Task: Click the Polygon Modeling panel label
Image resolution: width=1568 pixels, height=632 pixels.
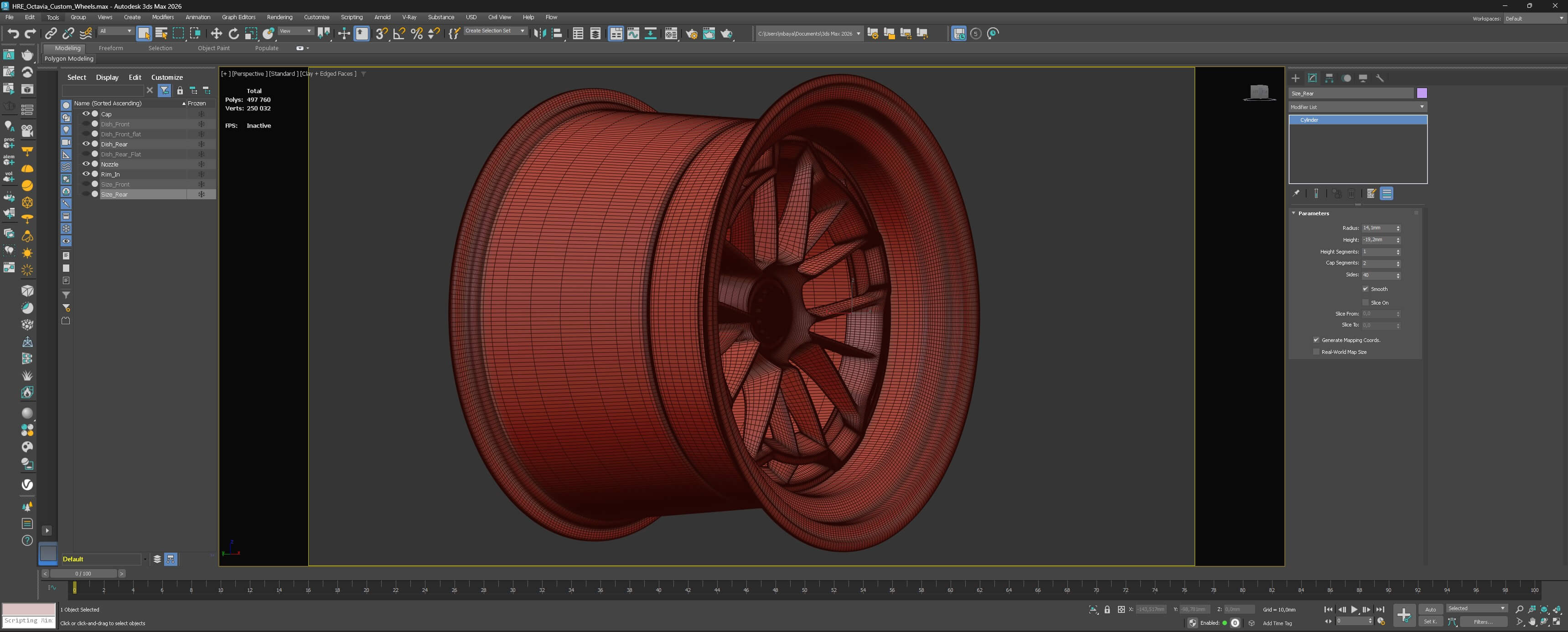Action: [x=69, y=58]
